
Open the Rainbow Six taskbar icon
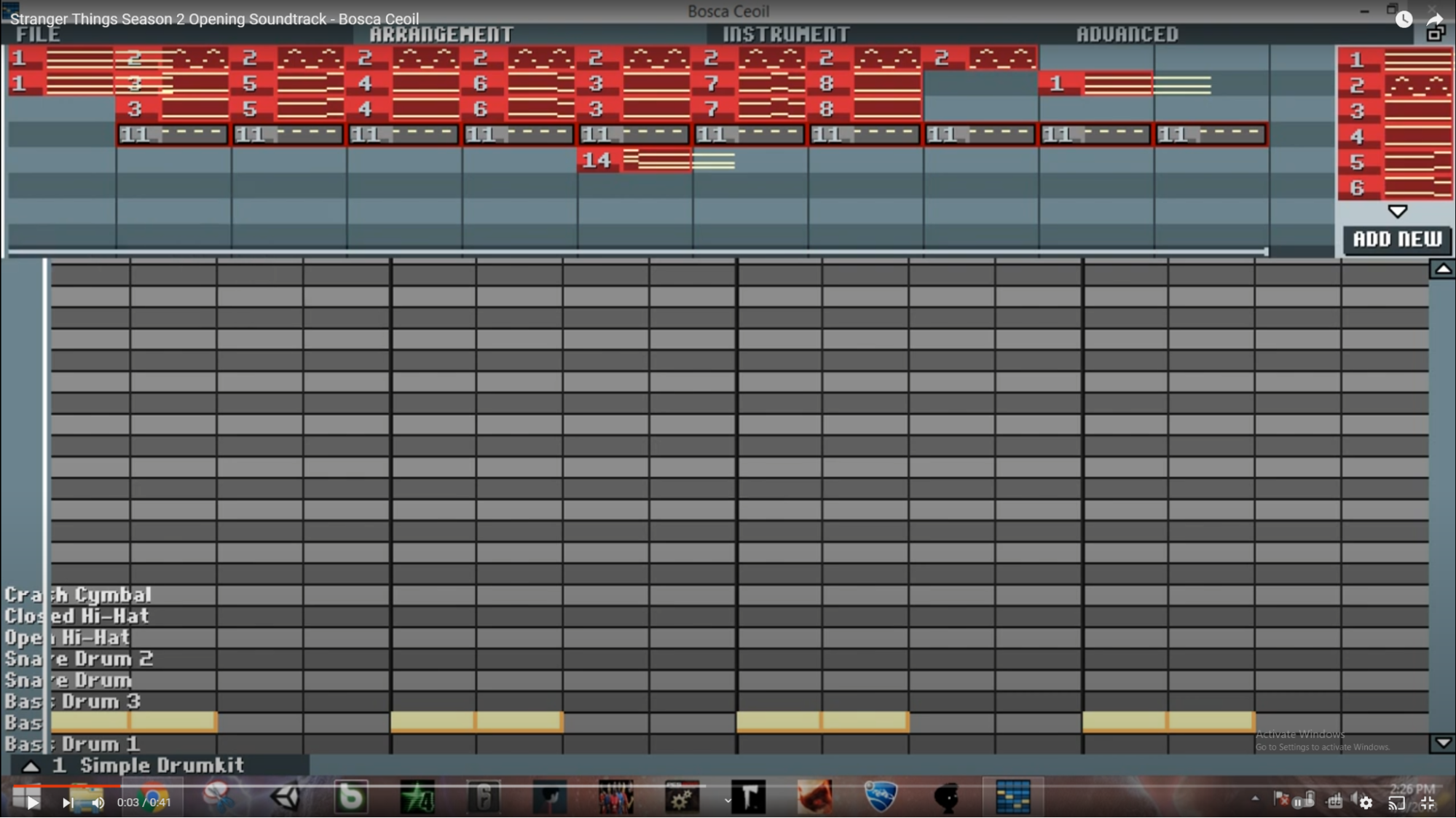(x=484, y=798)
